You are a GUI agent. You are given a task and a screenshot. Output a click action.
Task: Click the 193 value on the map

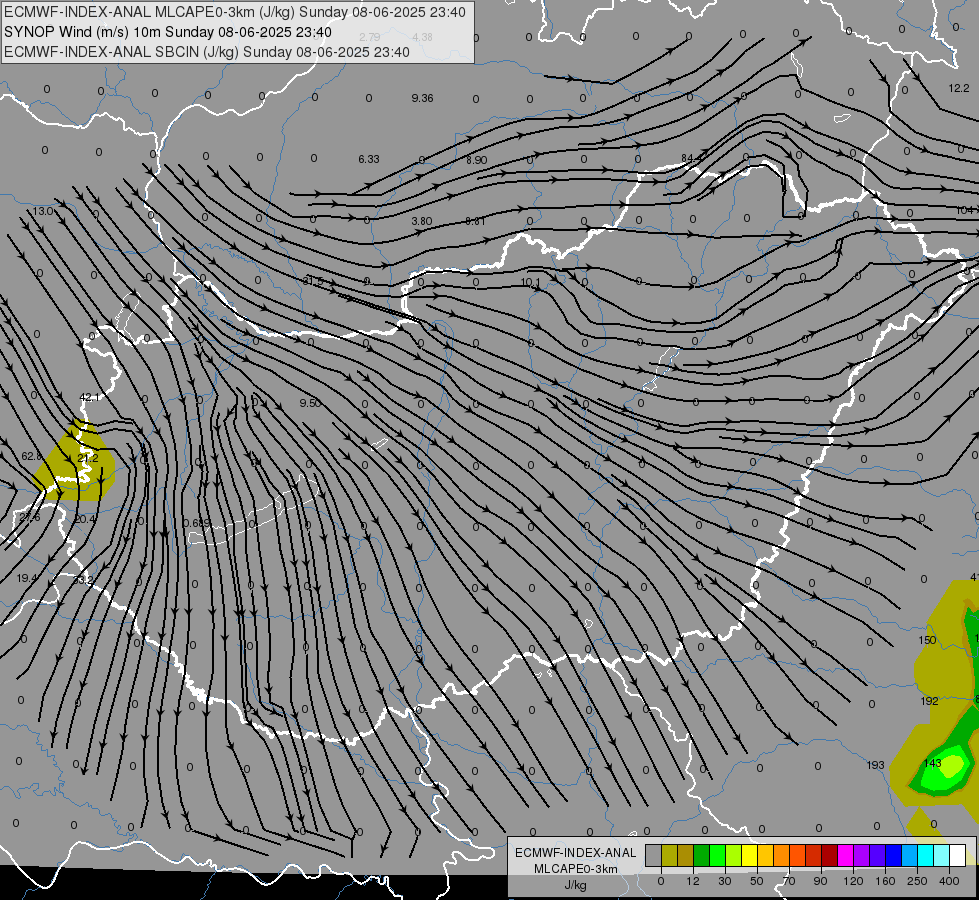click(875, 765)
